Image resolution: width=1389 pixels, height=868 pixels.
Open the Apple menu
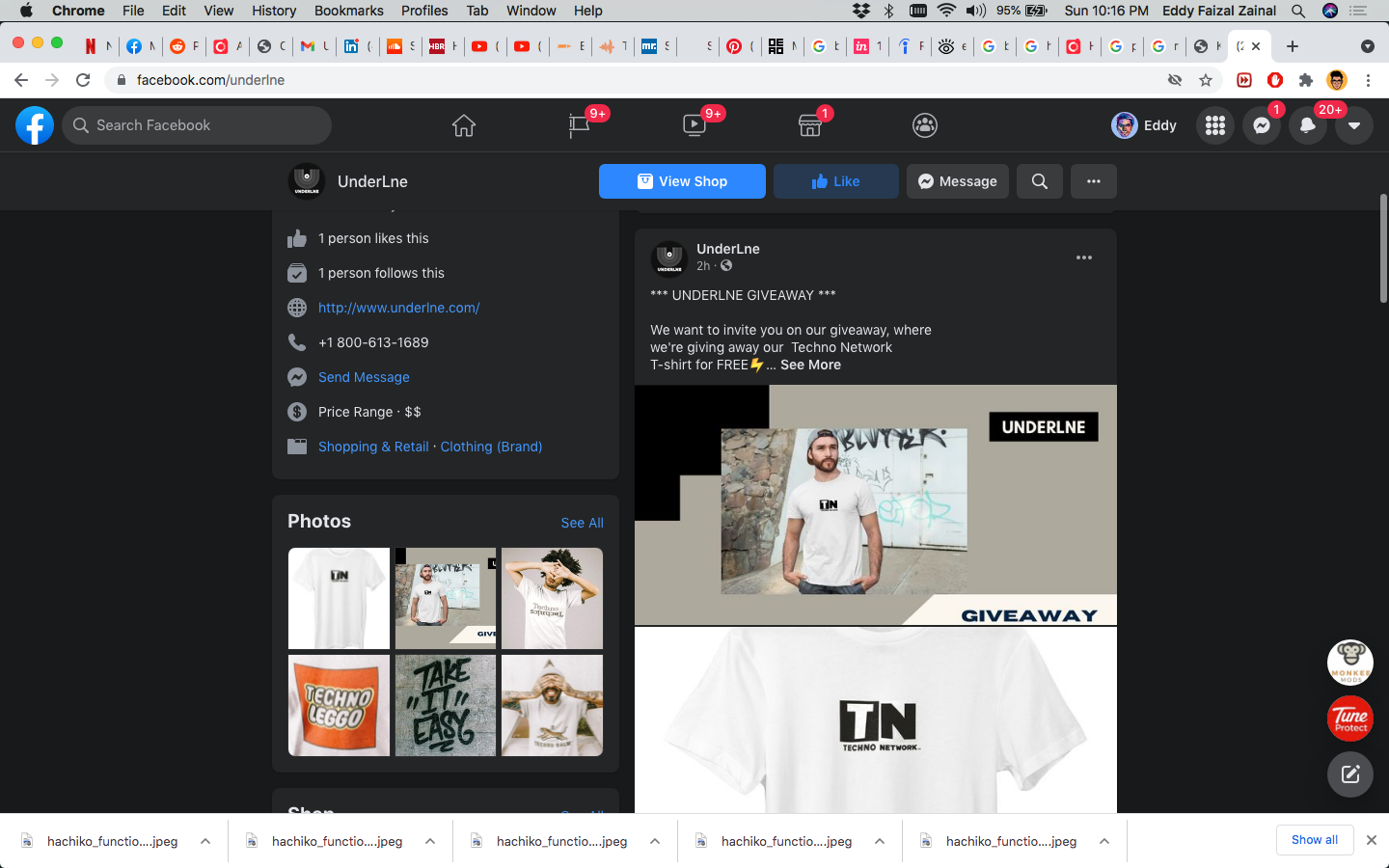click(x=26, y=11)
